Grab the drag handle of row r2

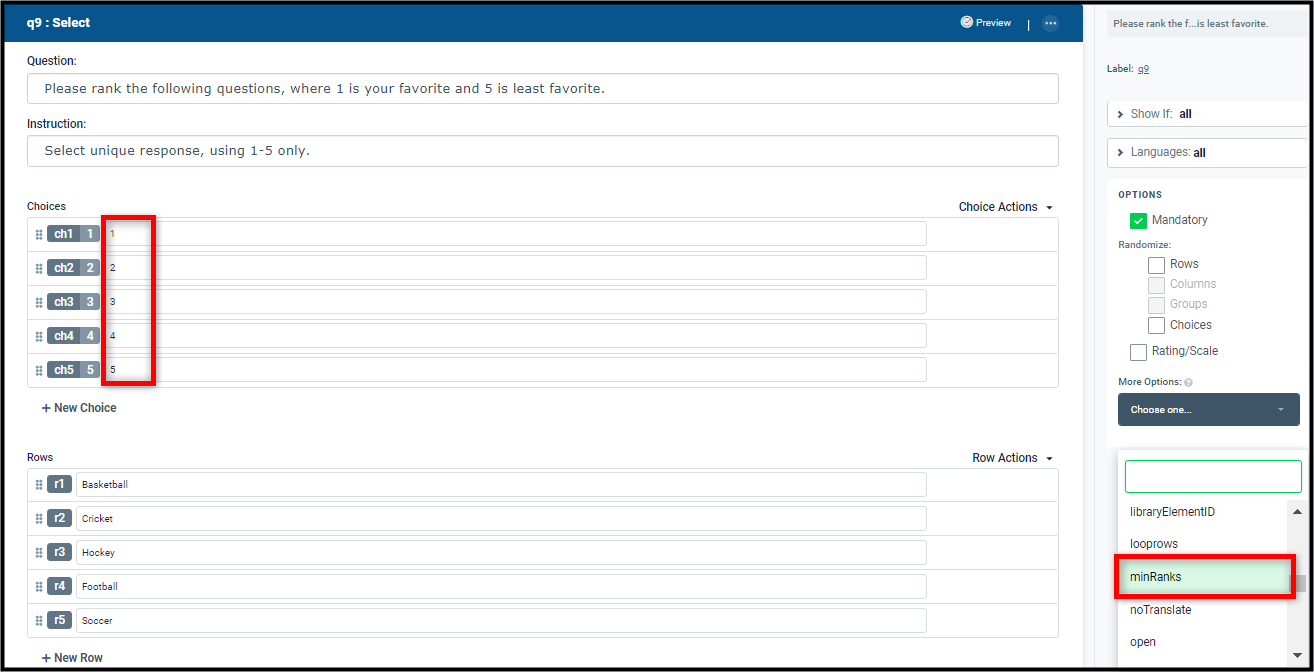(40, 519)
